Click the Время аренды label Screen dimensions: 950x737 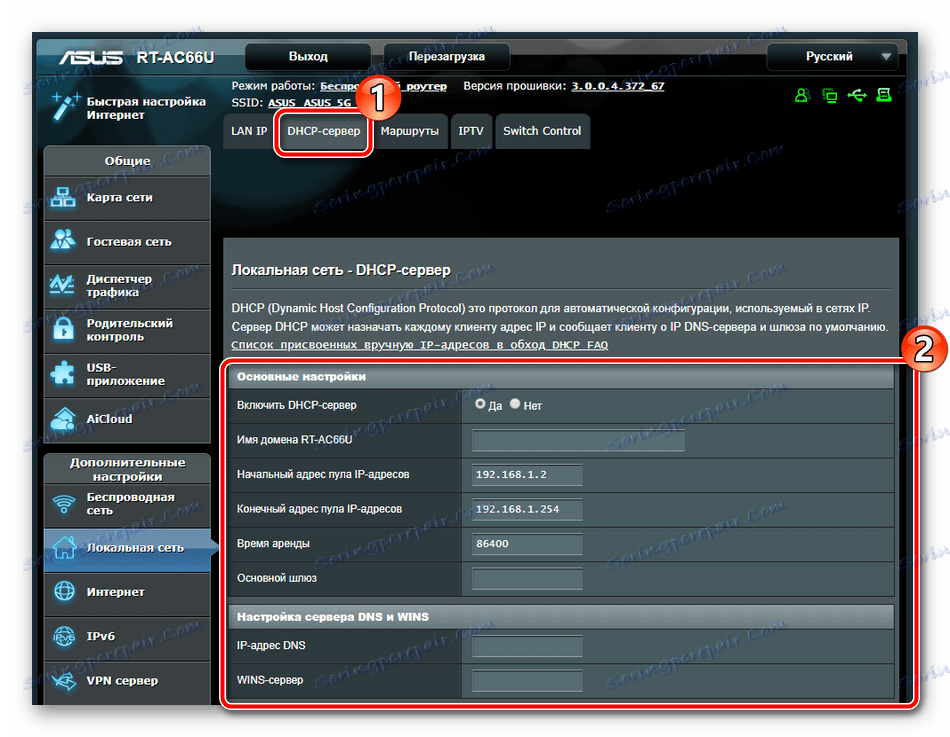point(273,544)
